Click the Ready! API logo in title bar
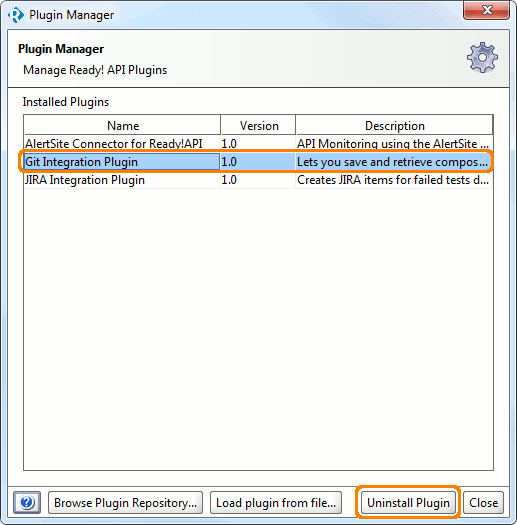This screenshot has width=517, height=525. click(x=16, y=15)
